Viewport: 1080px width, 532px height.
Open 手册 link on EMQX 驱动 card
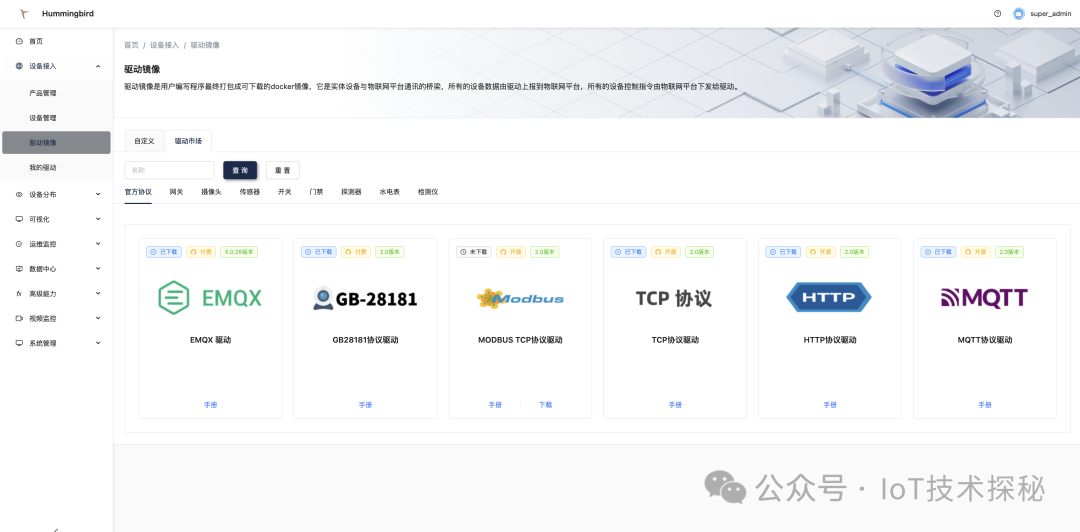(x=210, y=405)
